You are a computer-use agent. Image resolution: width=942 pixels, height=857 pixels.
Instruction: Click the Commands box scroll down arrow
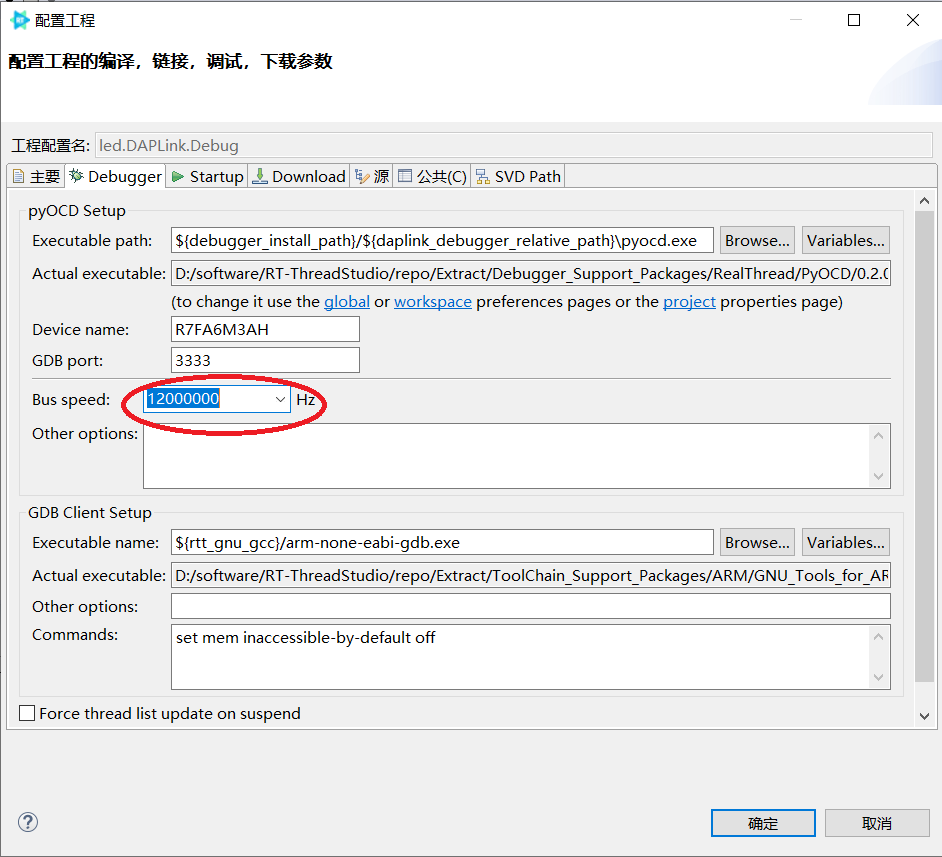coord(878,677)
